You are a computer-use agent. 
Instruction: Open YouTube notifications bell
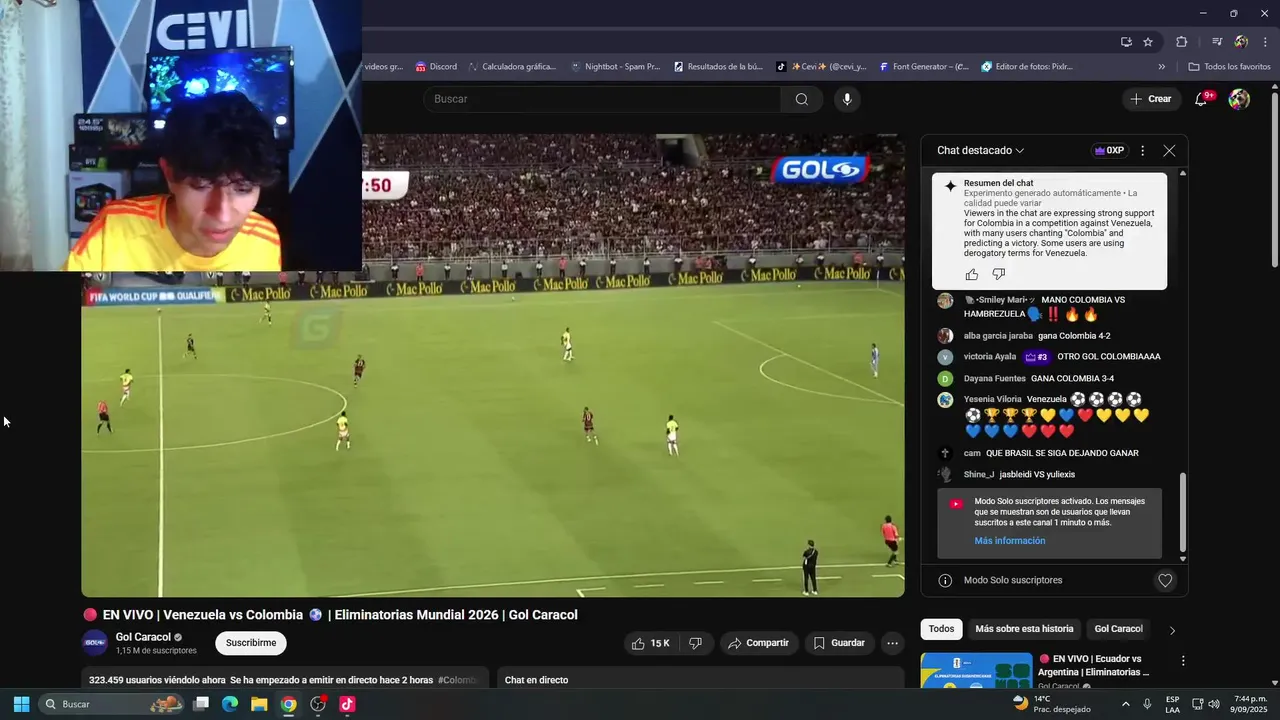click(x=1202, y=99)
